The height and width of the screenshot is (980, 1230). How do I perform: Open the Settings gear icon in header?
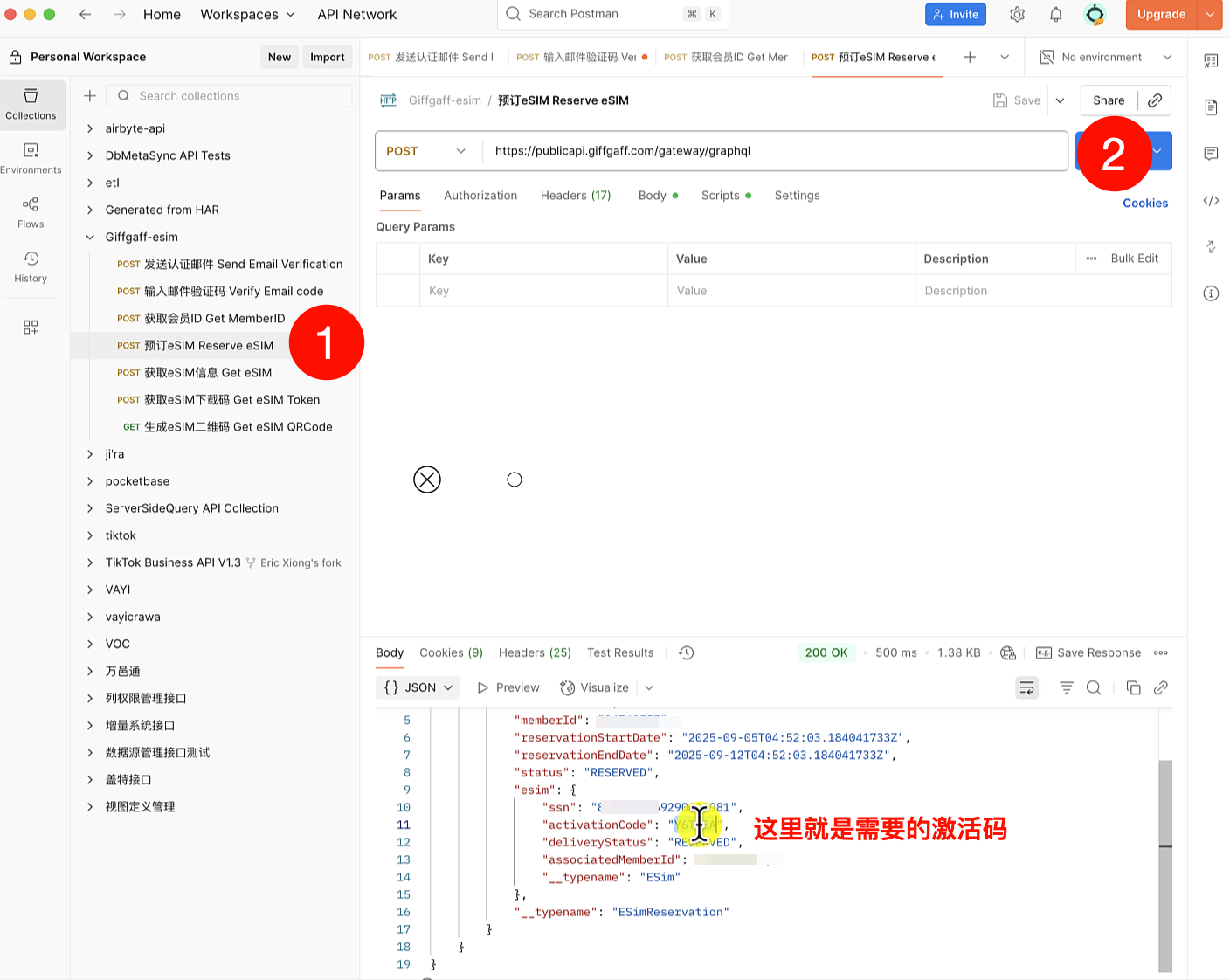pyautogui.click(x=1017, y=15)
